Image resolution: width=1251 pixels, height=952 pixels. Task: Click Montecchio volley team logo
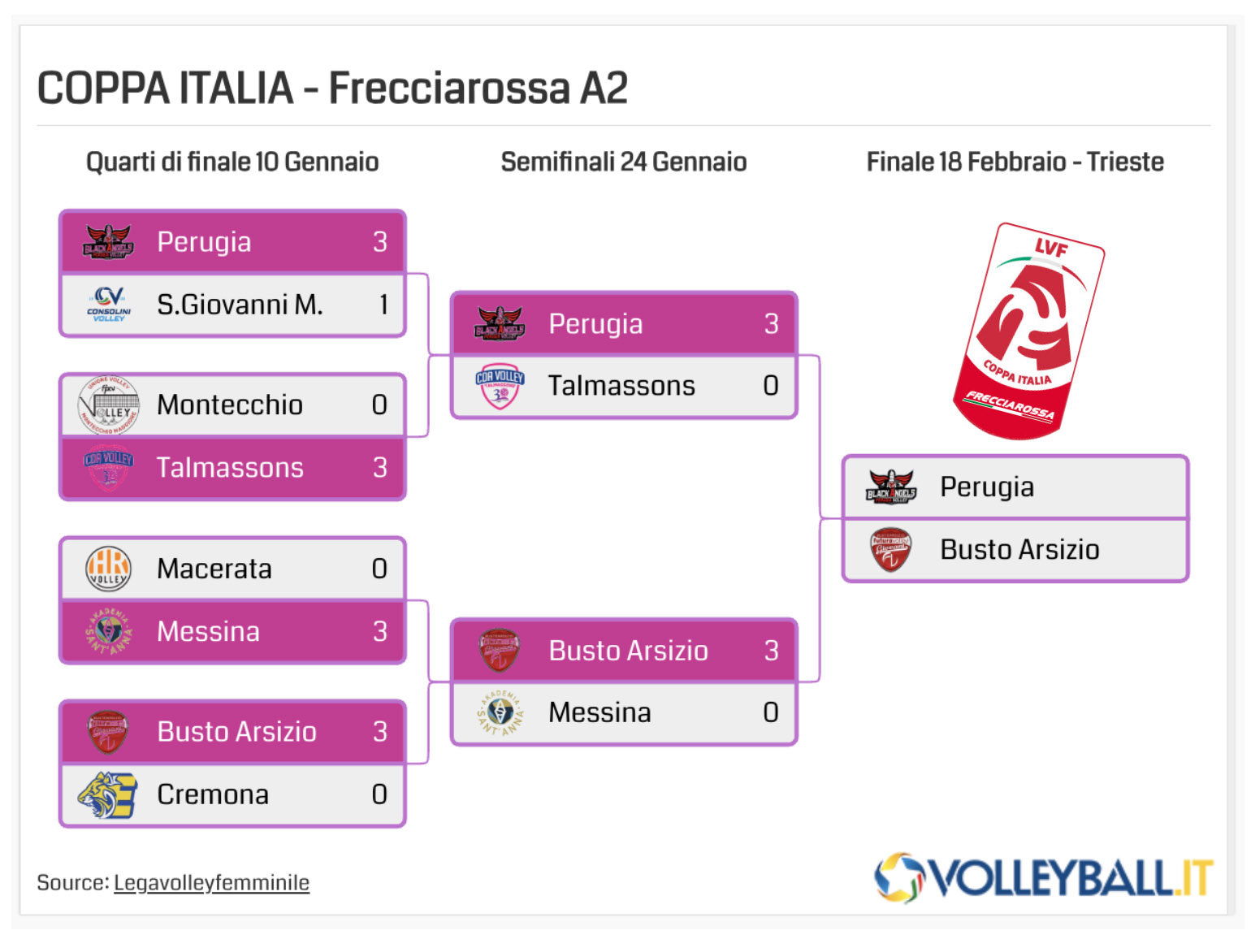tap(108, 405)
